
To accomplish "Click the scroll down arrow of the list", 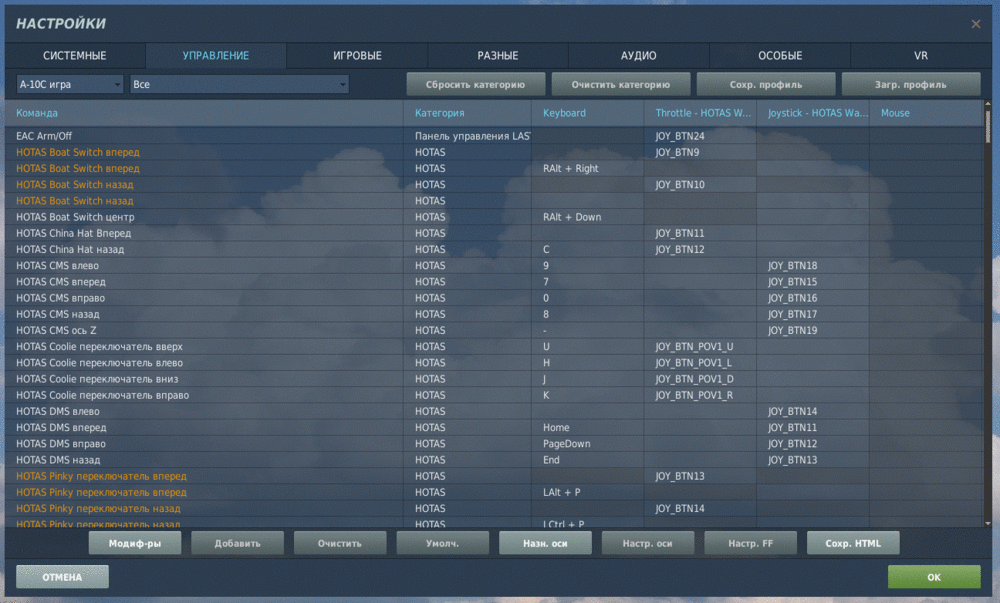I will pos(988,523).
